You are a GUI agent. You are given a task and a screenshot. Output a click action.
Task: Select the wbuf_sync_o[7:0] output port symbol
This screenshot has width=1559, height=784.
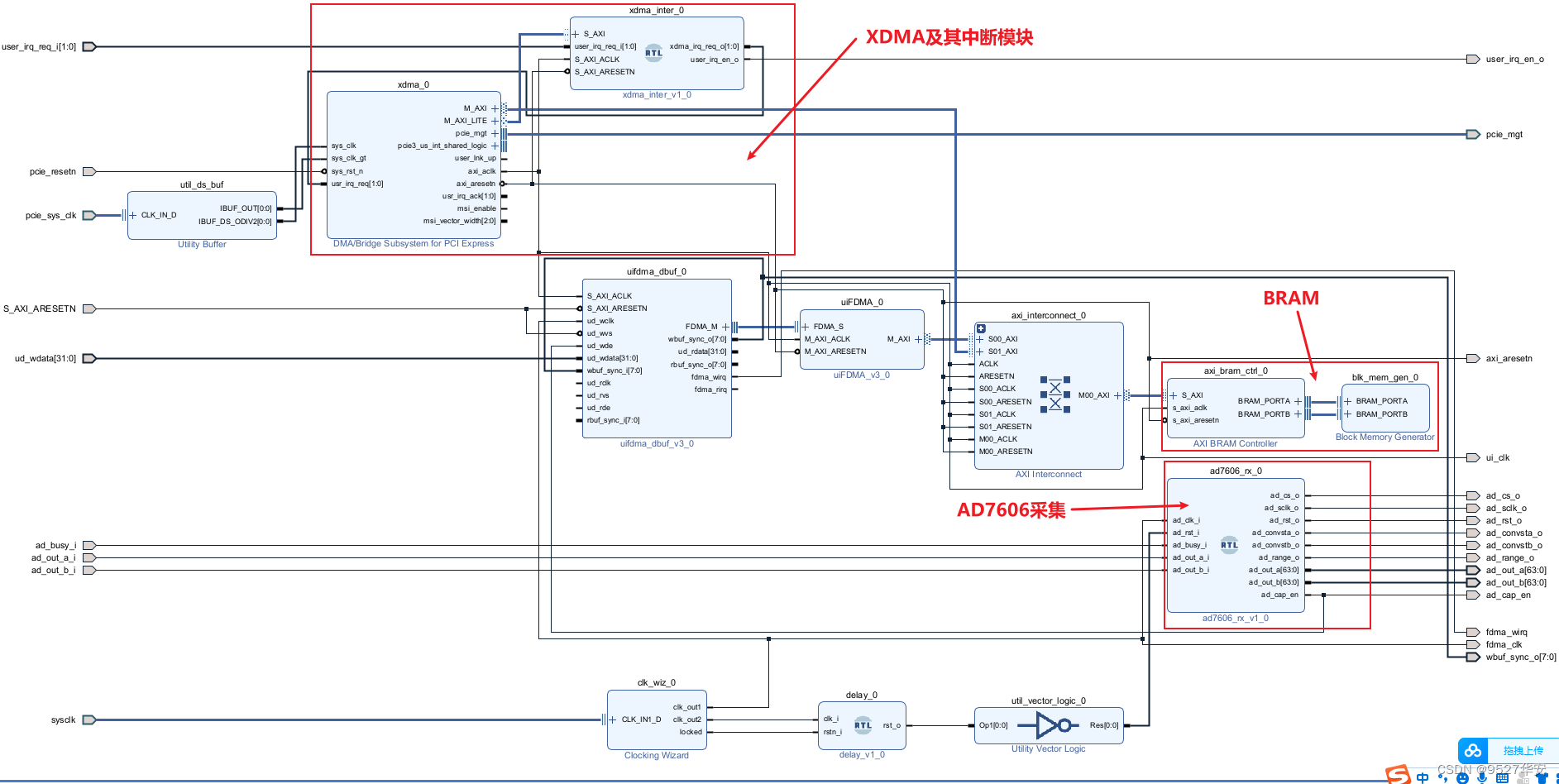coord(1473,657)
